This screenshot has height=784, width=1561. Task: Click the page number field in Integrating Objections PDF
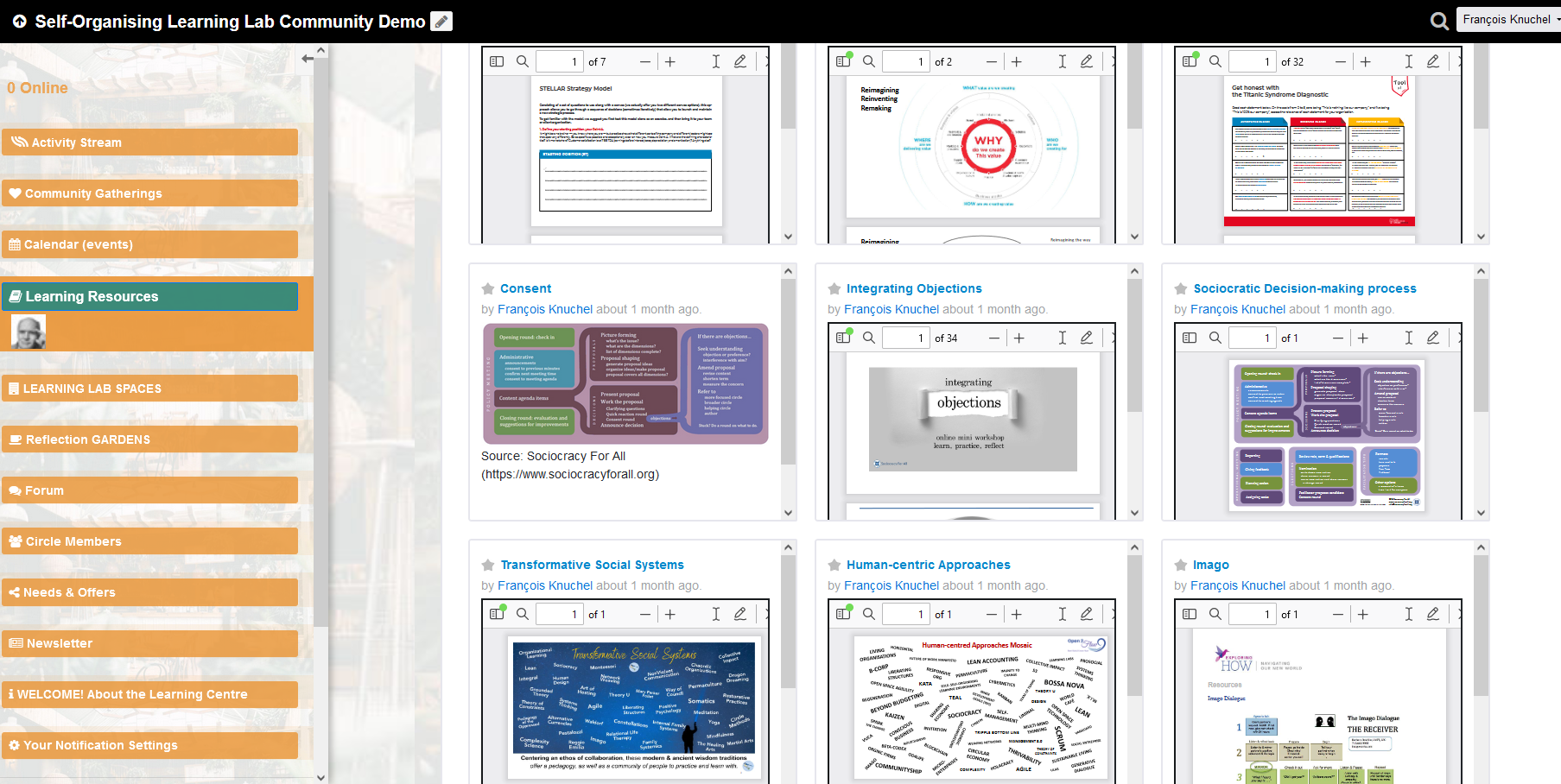[x=905, y=338]
